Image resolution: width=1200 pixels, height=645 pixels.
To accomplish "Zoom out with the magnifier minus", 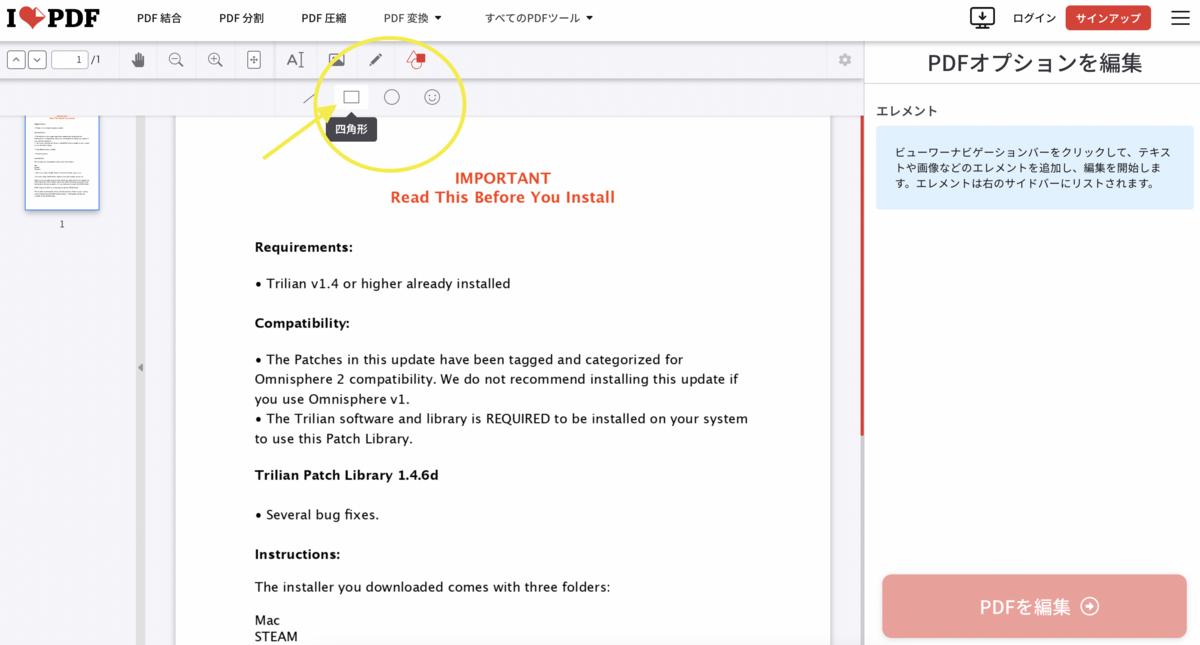I will pos(176,60).
